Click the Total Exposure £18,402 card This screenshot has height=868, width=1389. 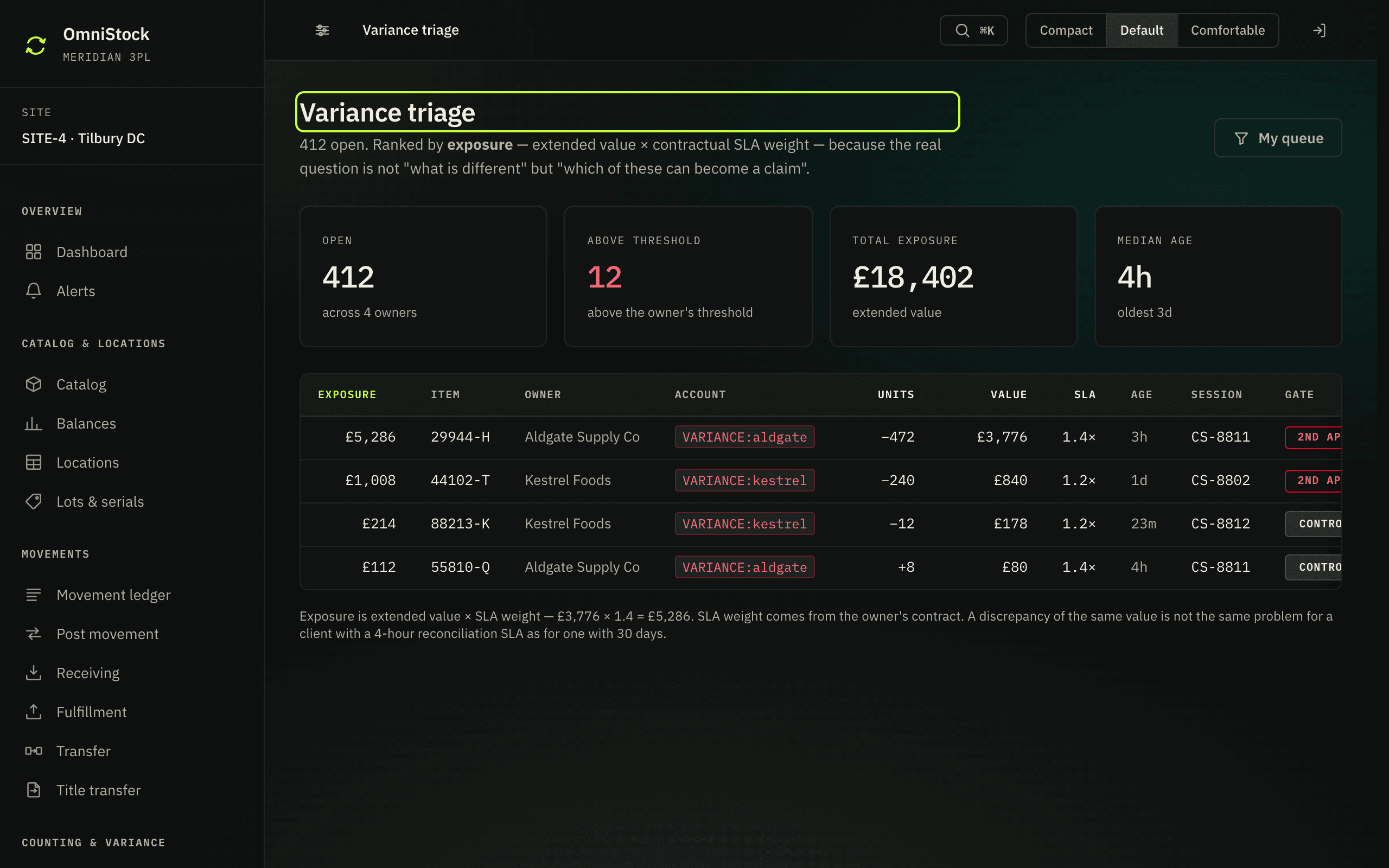953,277
